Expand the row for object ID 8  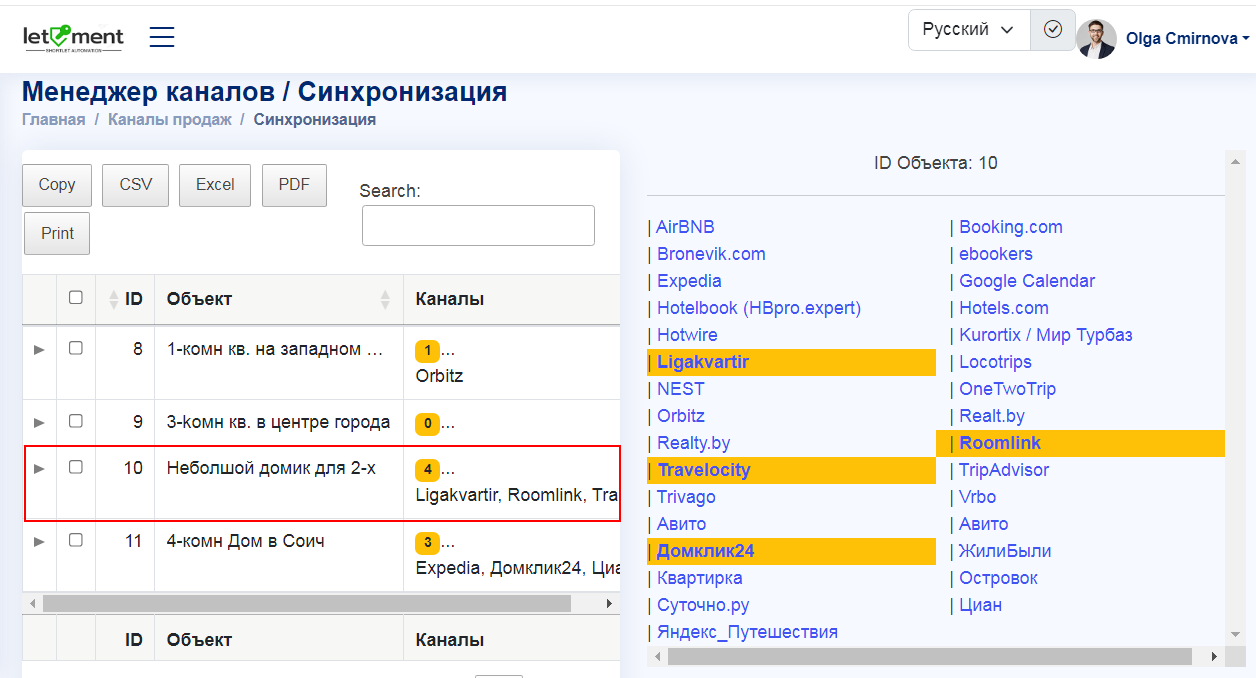(x=40, y=349)
